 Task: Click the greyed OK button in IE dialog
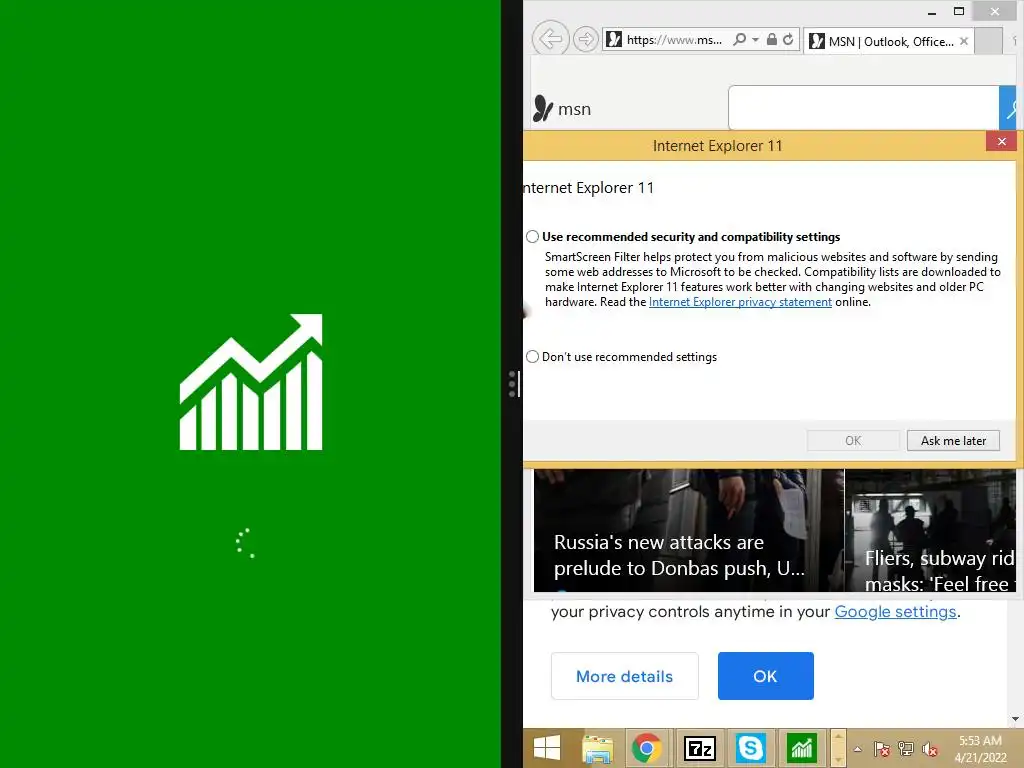[853, 441]
